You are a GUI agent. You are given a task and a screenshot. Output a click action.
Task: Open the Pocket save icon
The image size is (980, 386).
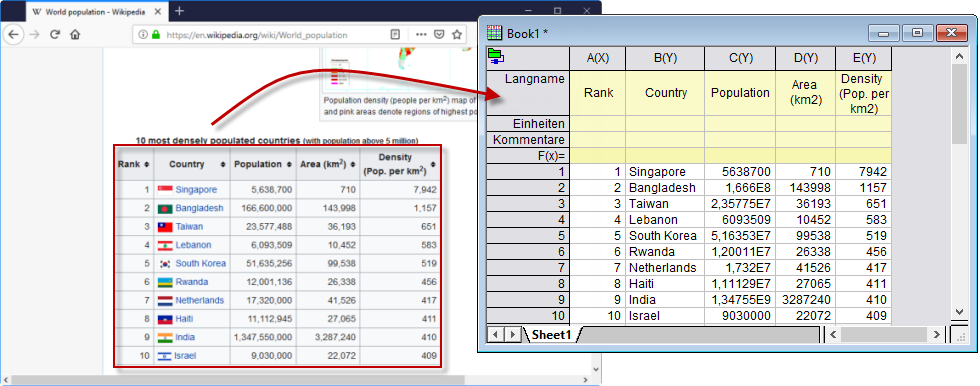439,35
